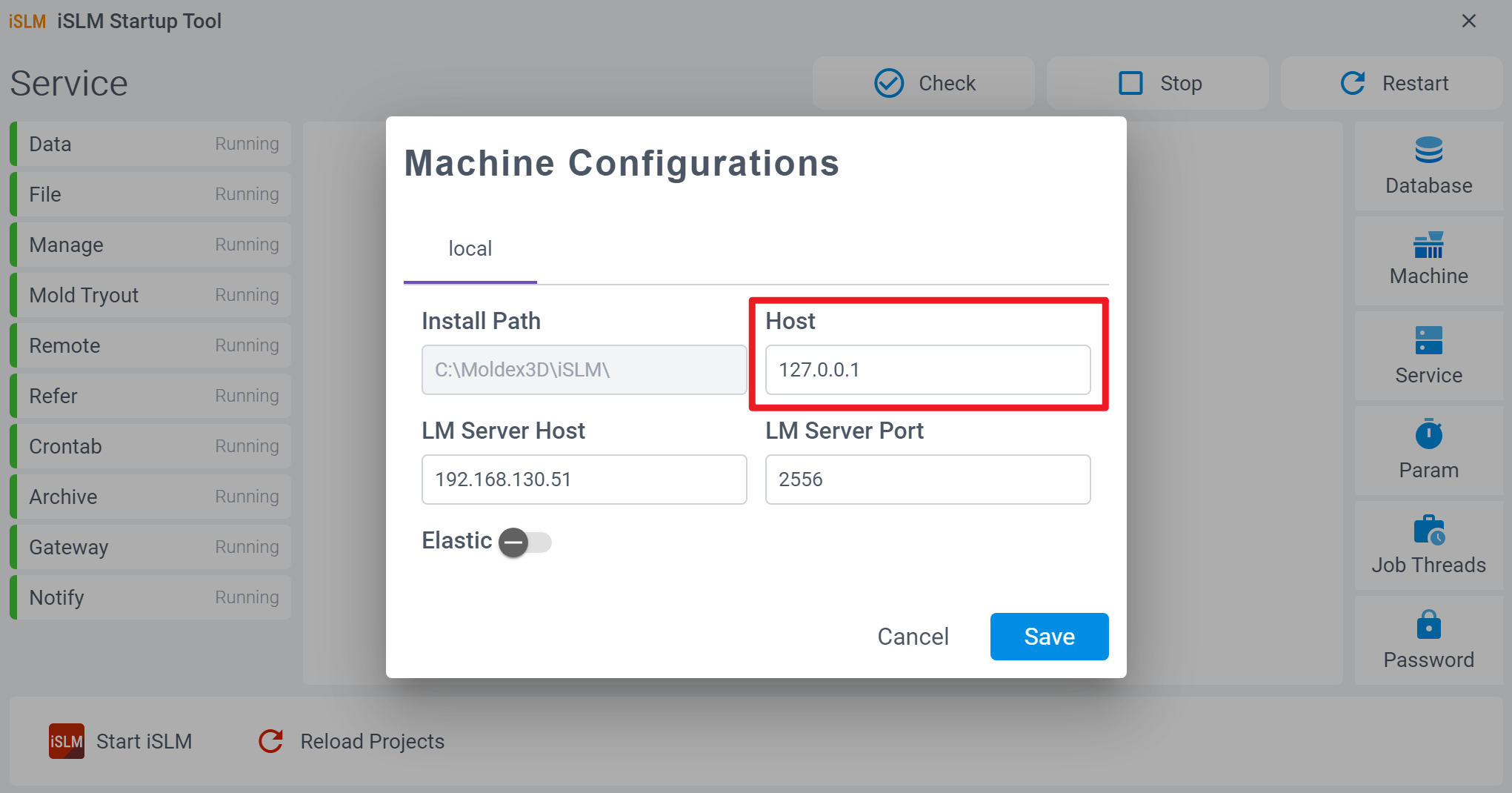Click the iSLM logo in title bar
Image resolution: width=1512 pixels, height=793 pixels.
point(27,21)
